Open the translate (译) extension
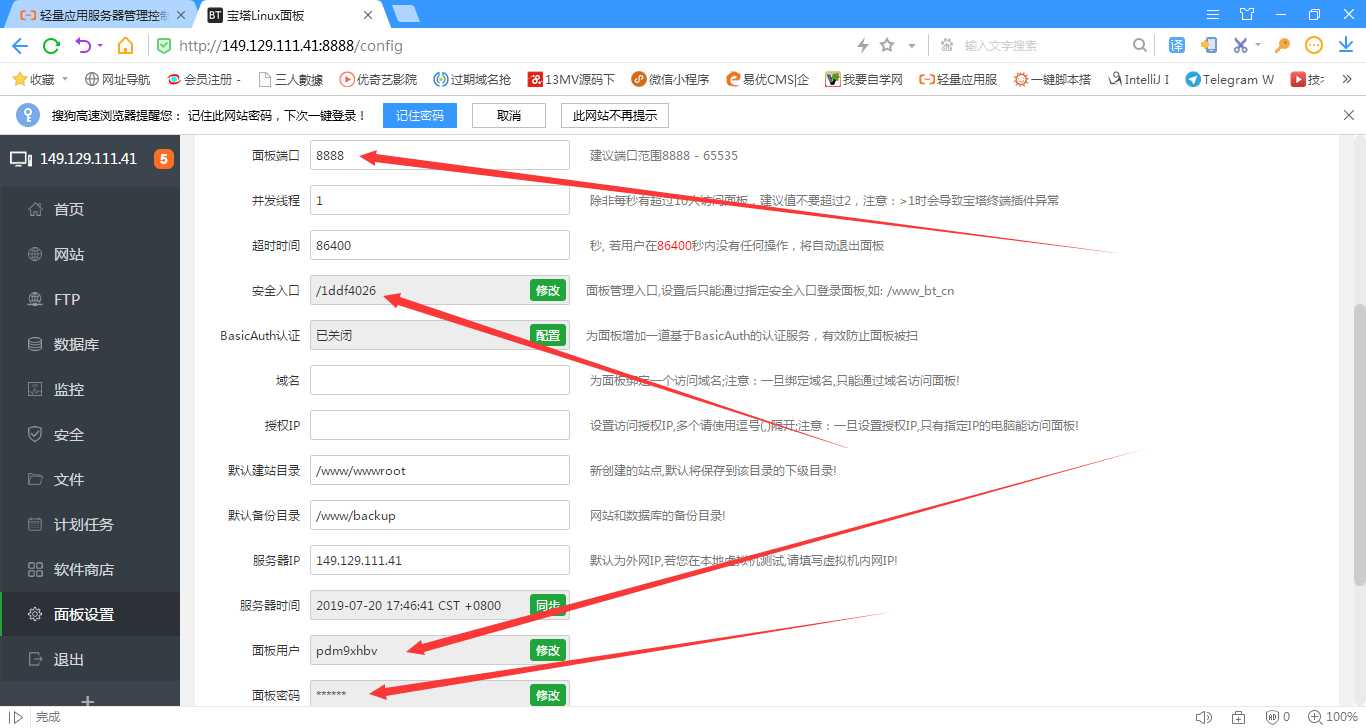Image resolution: width=1366 pixels, height=728 pixels. pos(1177,45)
